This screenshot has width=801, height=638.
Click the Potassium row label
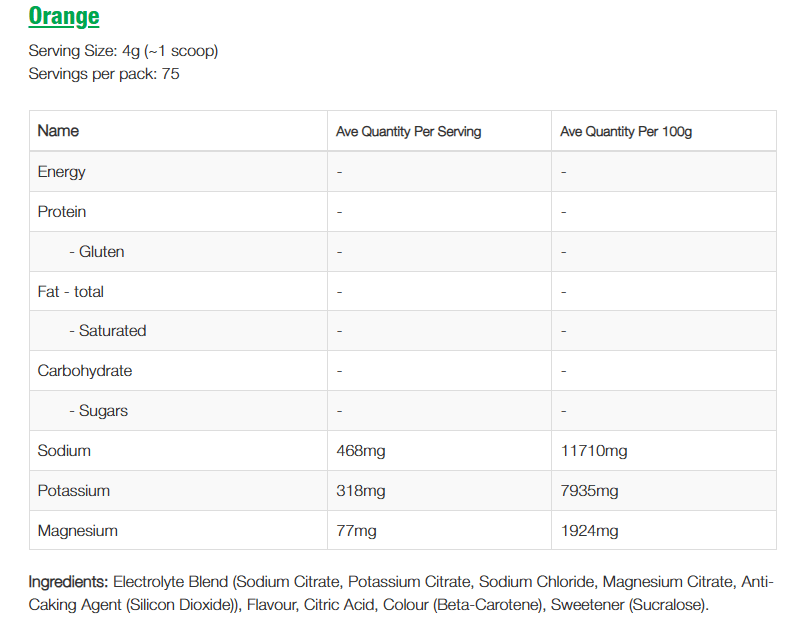[x=74, y=491]
